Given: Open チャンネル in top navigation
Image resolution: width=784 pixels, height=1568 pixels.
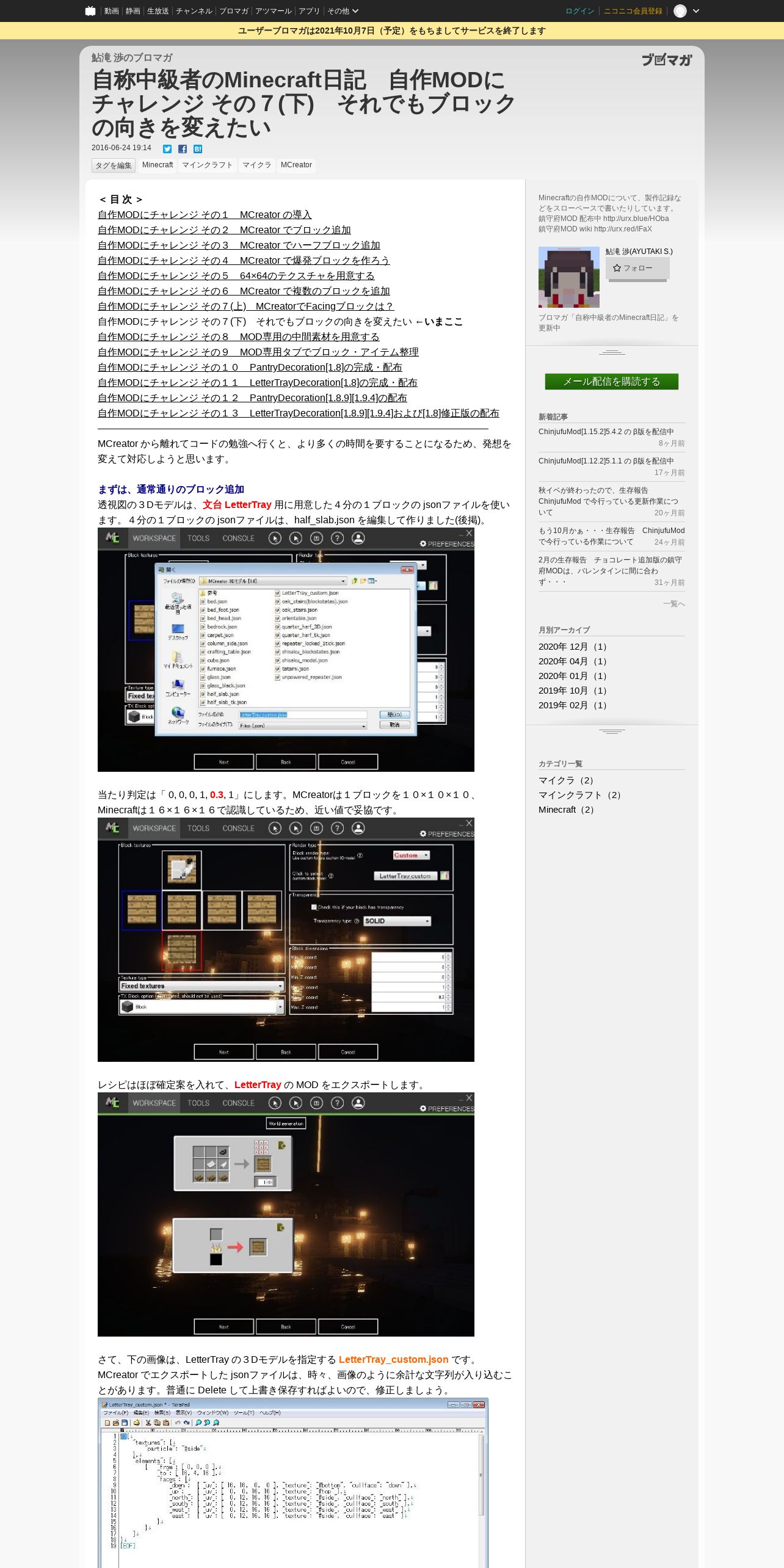Looking at the screenshot, I should pos(194,11).
